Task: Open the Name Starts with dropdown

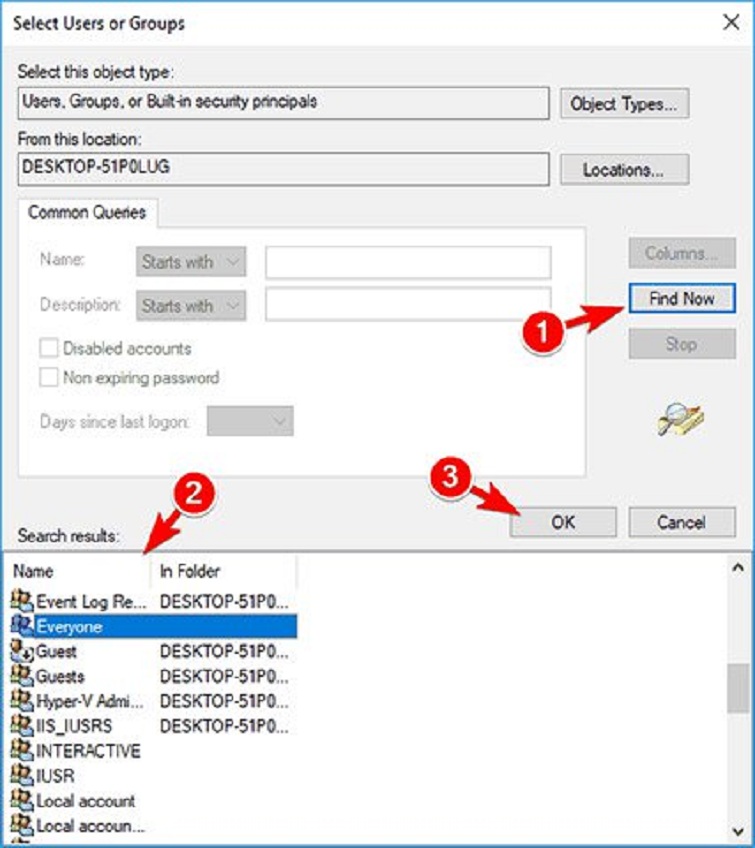Action: pos(191,262)
